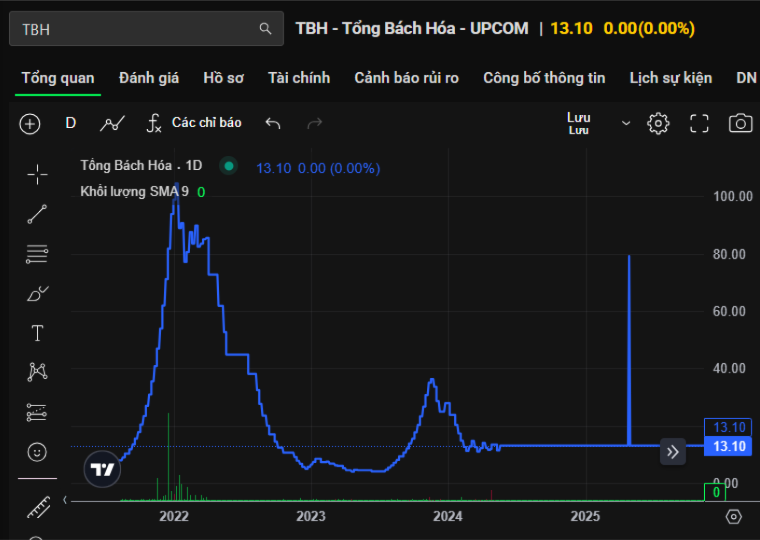This screenshot has width=760, height=540.
Task: Select the trend line drawing tool
Action: (37, 214)
